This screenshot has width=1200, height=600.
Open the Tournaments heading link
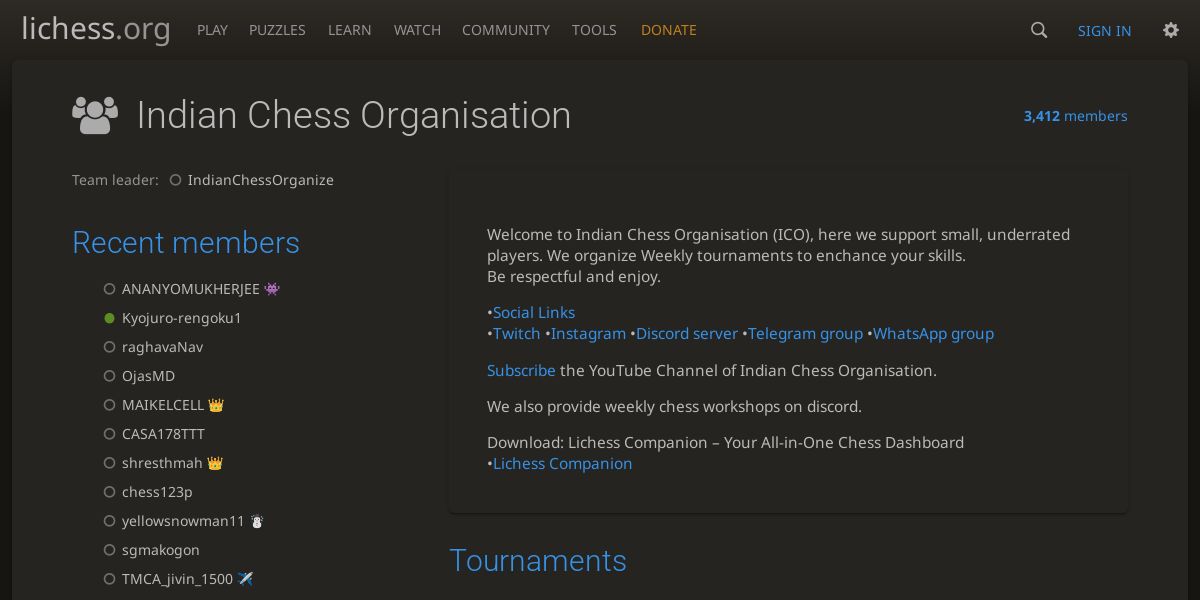click(538, 561)
